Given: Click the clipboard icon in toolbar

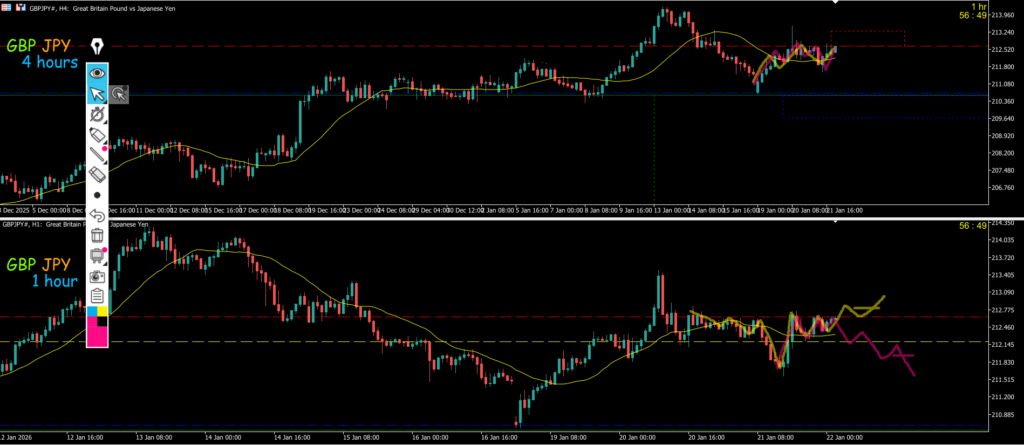Looking at the screenshot, I should tap(97, 296).
